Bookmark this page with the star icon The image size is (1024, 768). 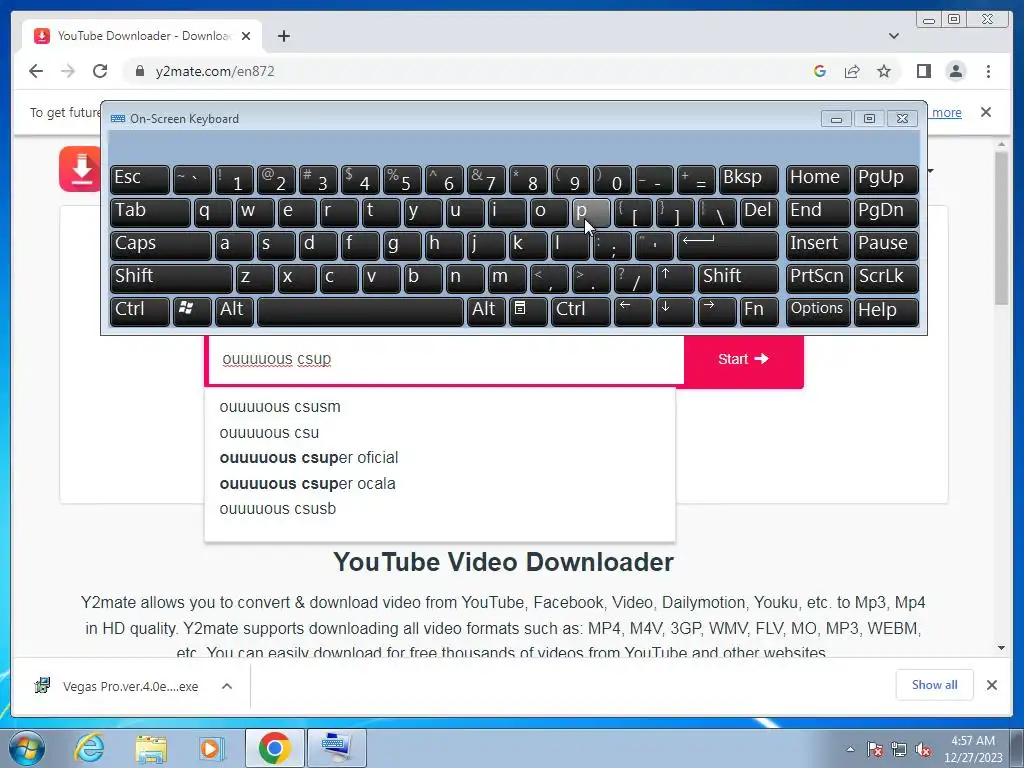(x=884, y=71)
